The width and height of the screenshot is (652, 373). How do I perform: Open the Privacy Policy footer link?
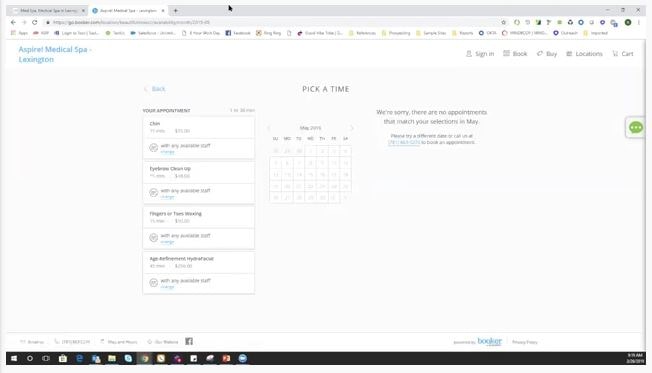525,342
